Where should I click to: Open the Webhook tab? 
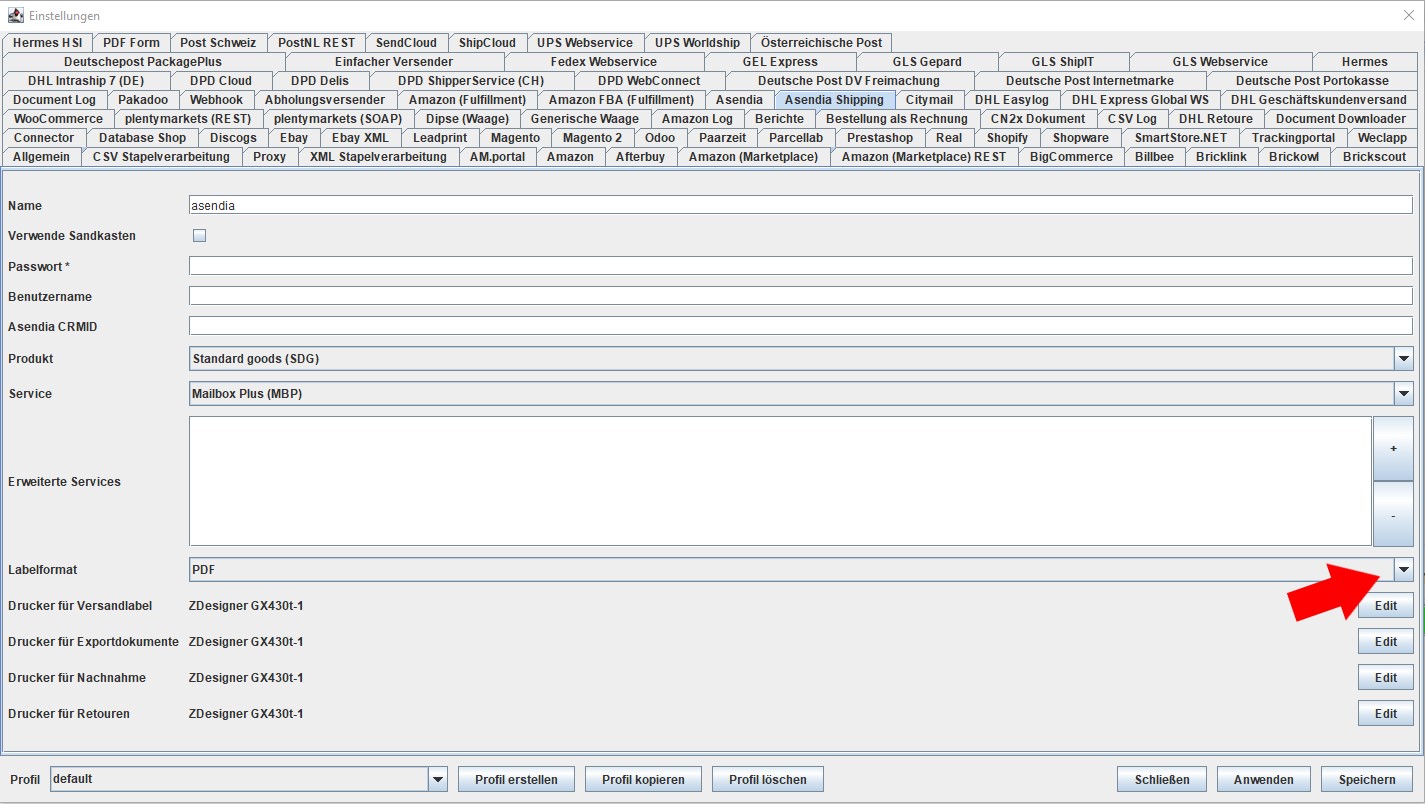pyautogui.click(x=216, y=100)
